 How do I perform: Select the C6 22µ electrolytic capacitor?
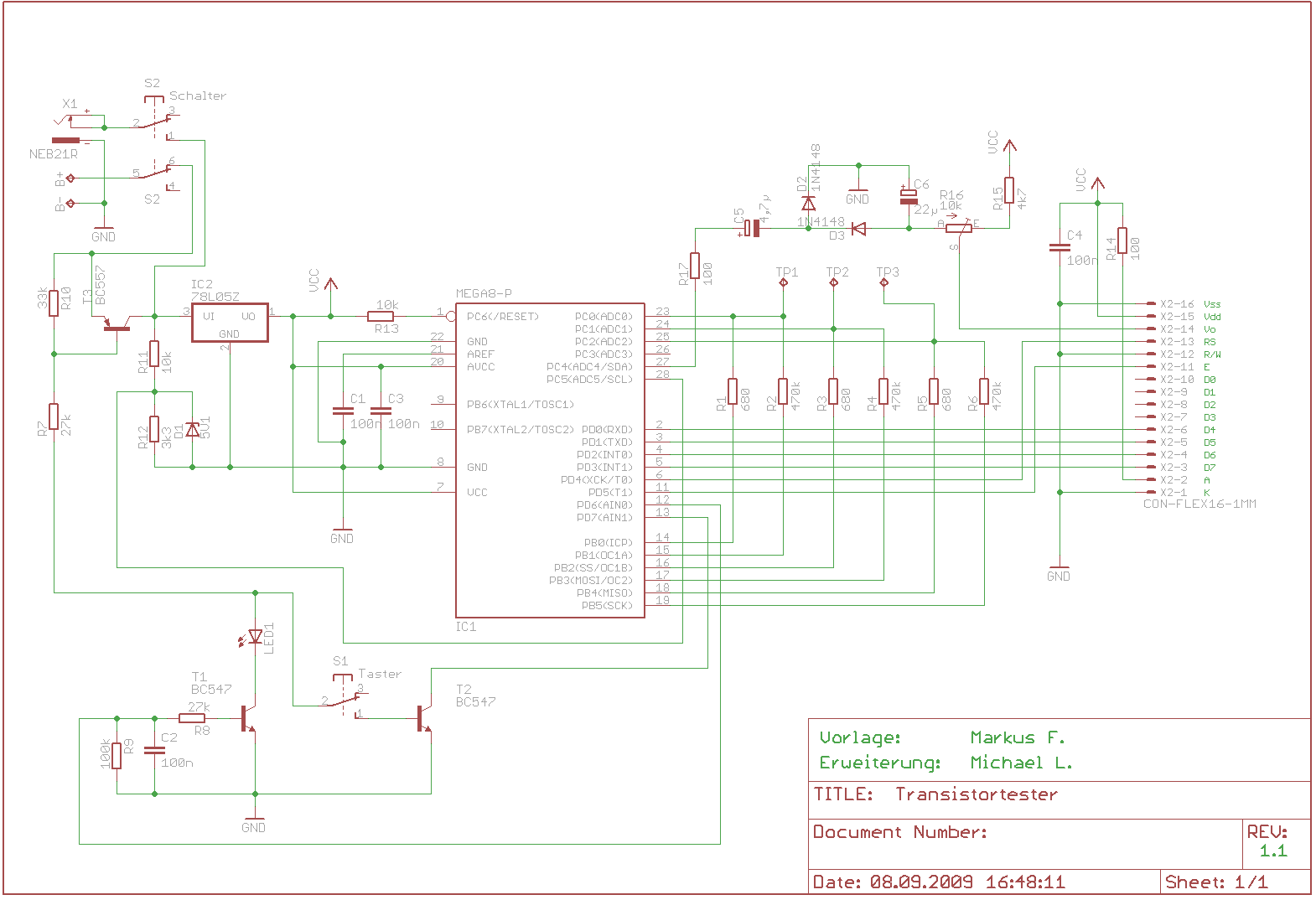tap(909, 197)
